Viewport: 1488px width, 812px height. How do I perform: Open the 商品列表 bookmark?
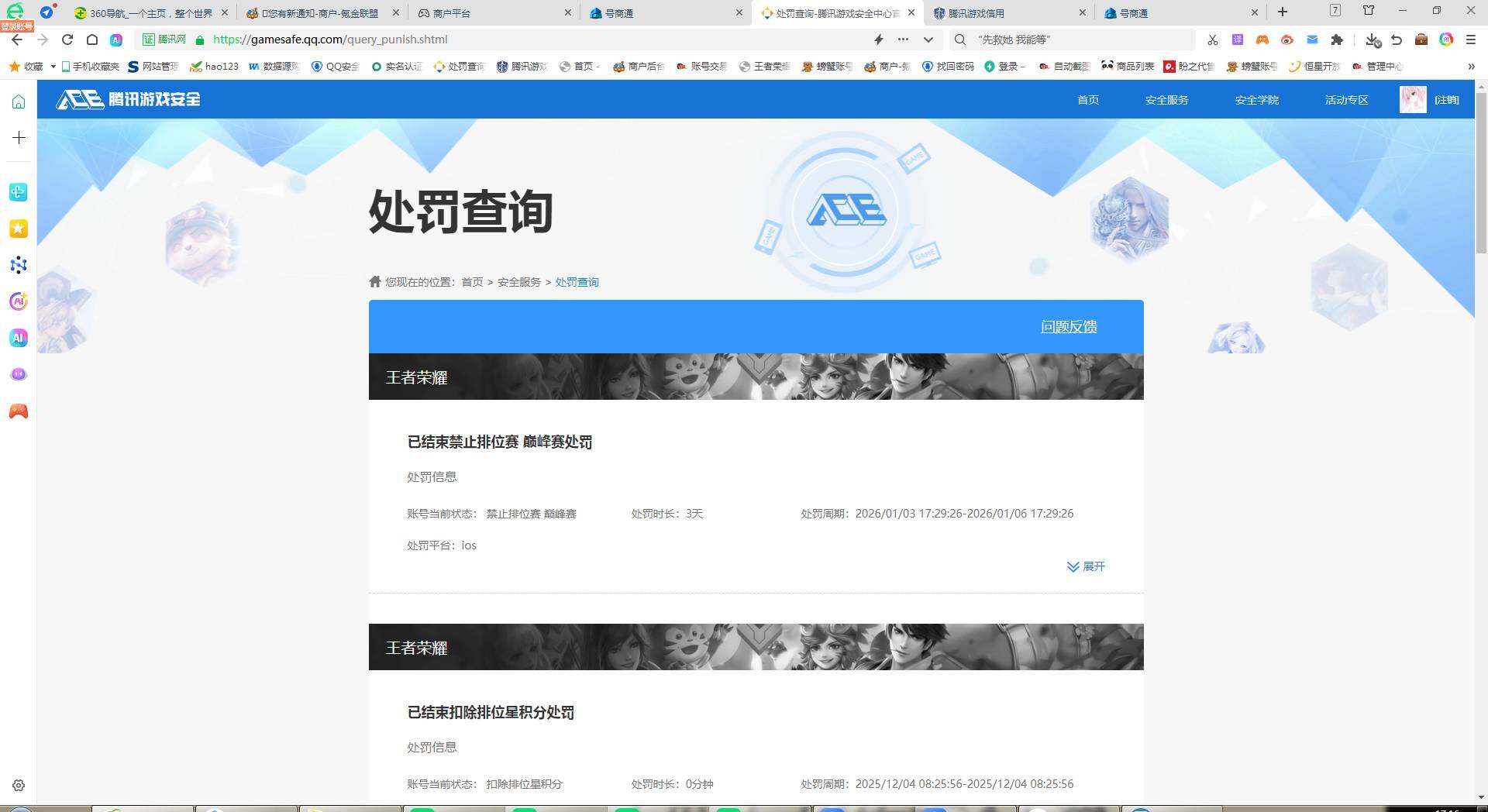1128,67
